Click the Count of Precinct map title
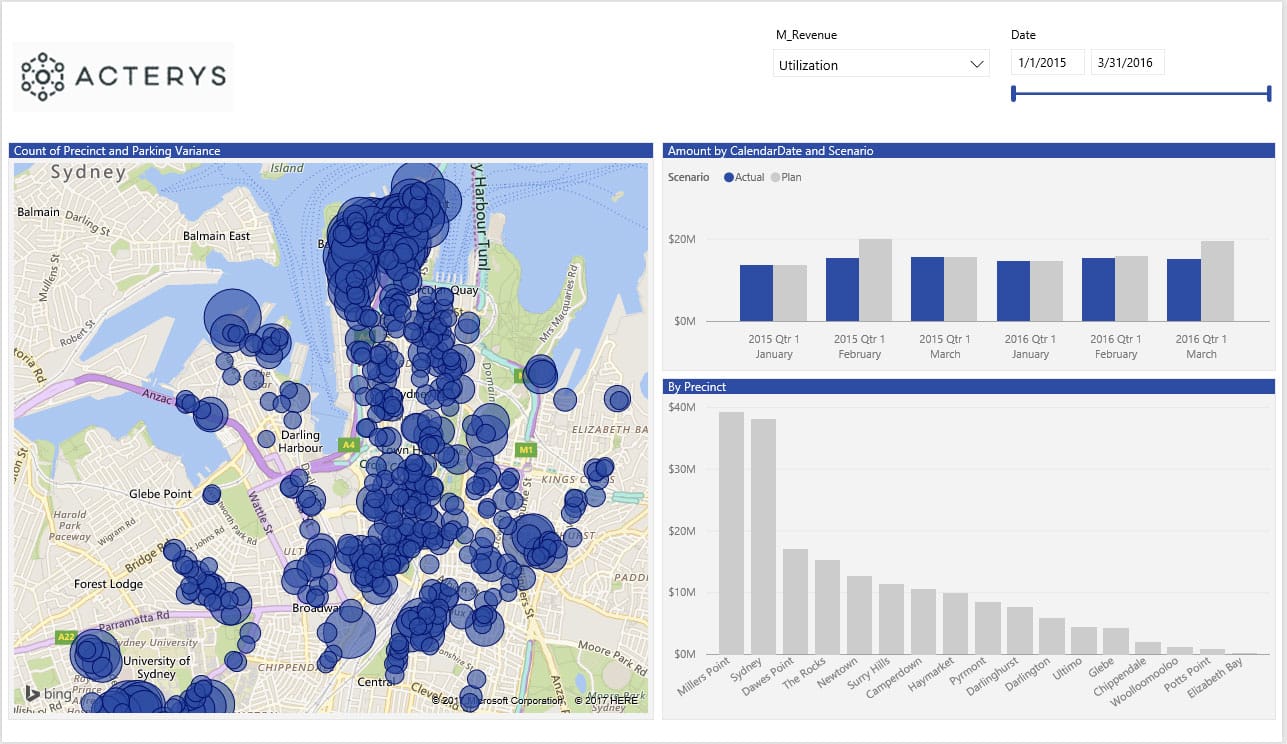 pyautogui.click(x=117, y=151)
